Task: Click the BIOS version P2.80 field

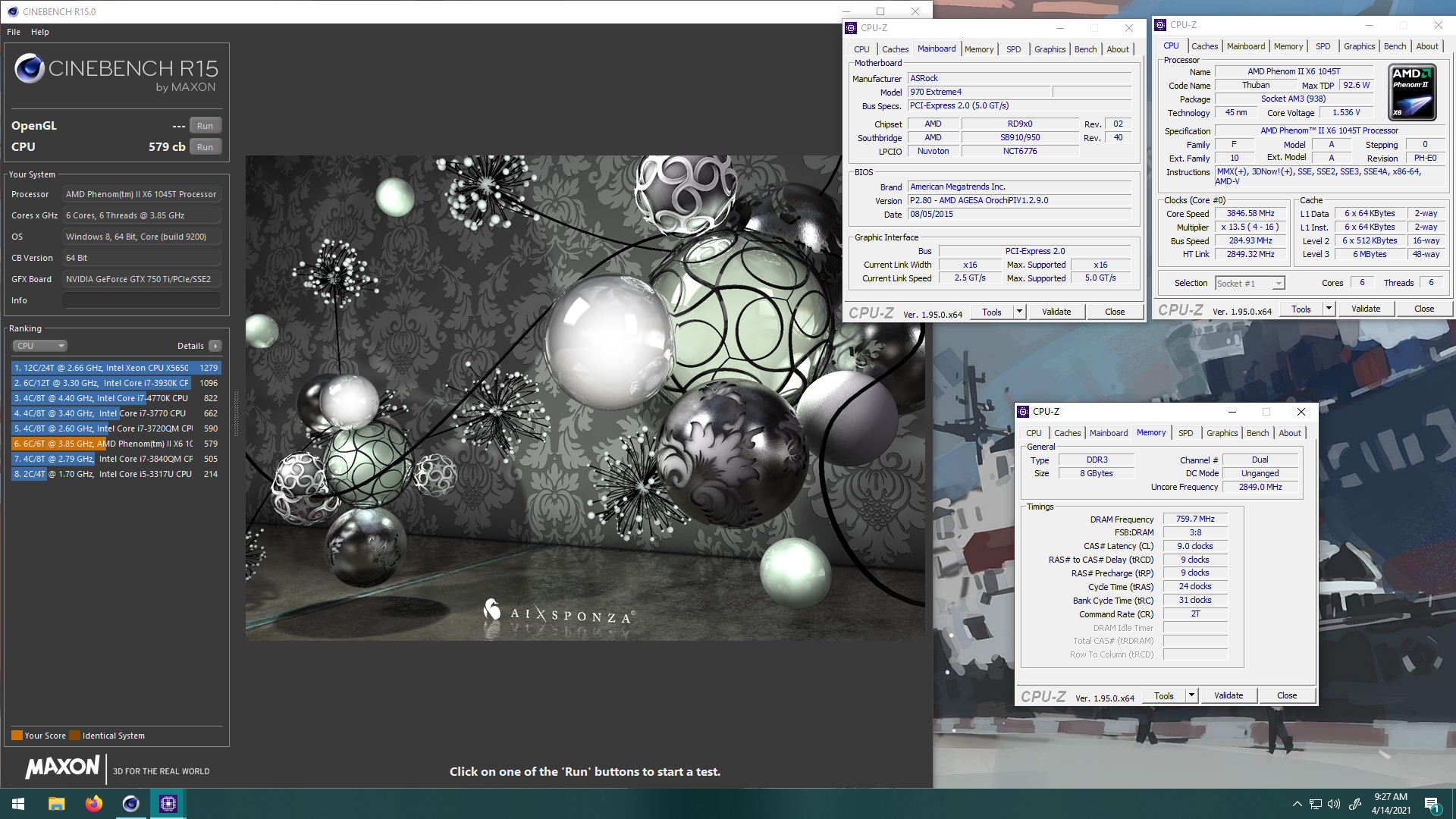Action: (1020, 201)
